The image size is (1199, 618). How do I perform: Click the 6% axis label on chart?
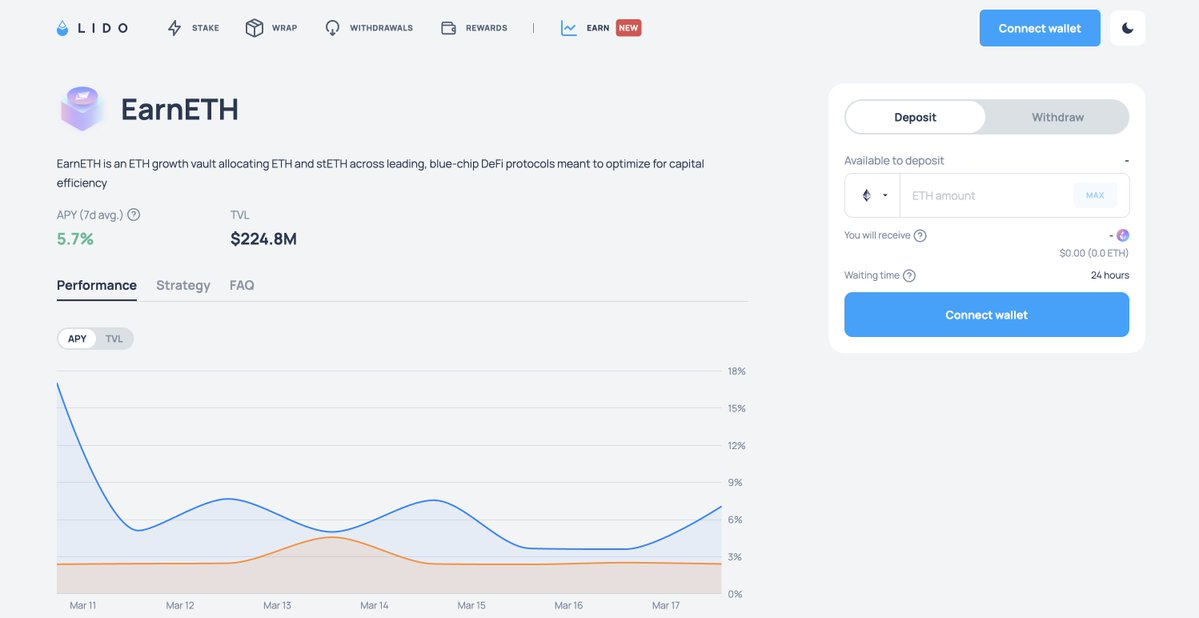[735, 519]
